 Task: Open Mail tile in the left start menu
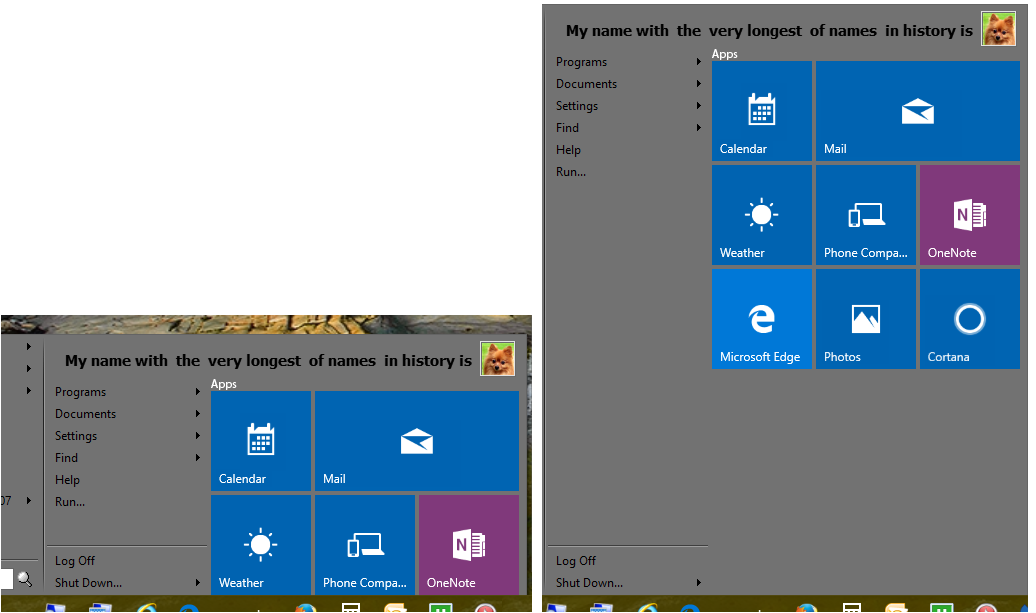(x=416, y=441)
